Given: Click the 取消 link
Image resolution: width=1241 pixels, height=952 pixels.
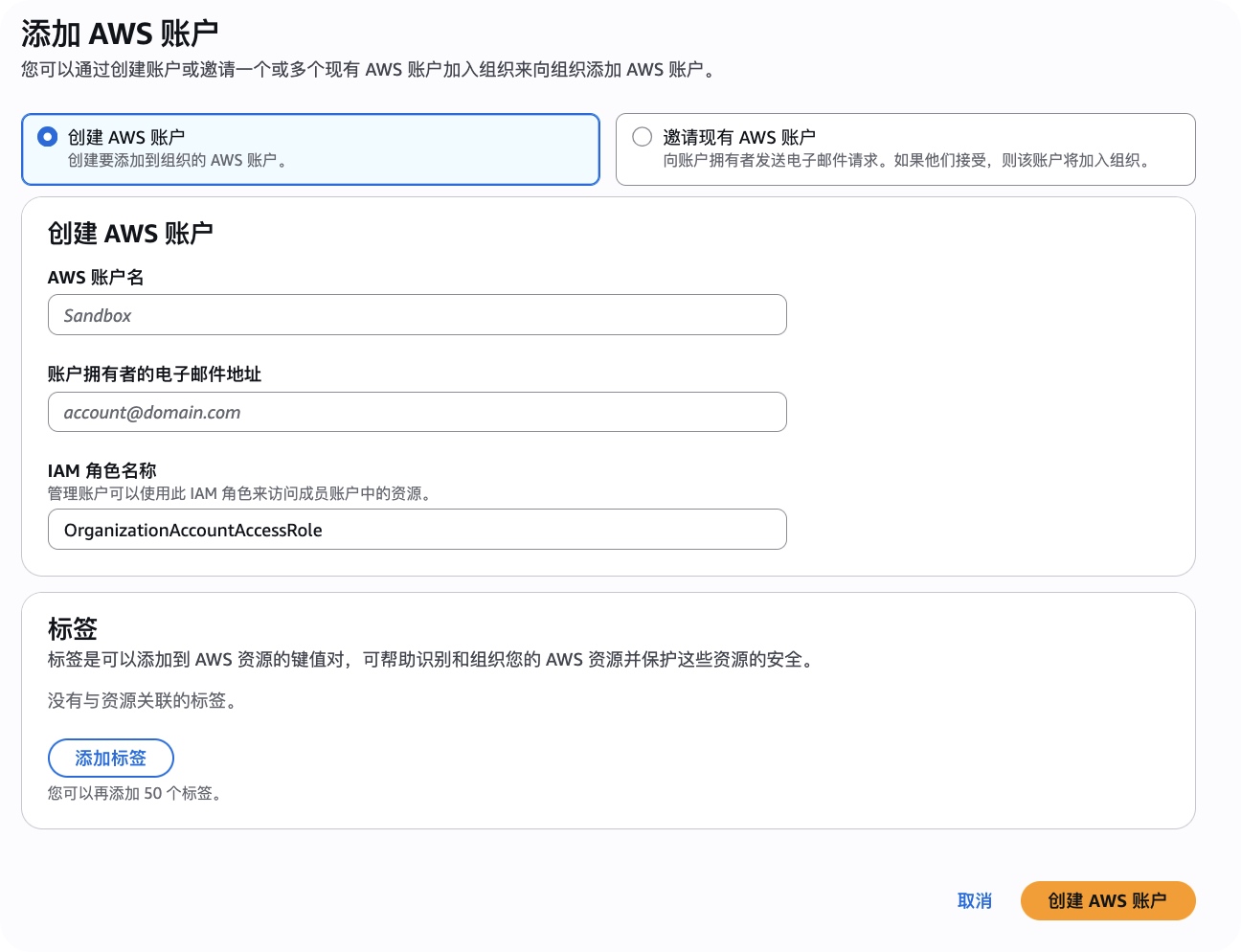Looking at the screenshot, I should pos(975,900).
